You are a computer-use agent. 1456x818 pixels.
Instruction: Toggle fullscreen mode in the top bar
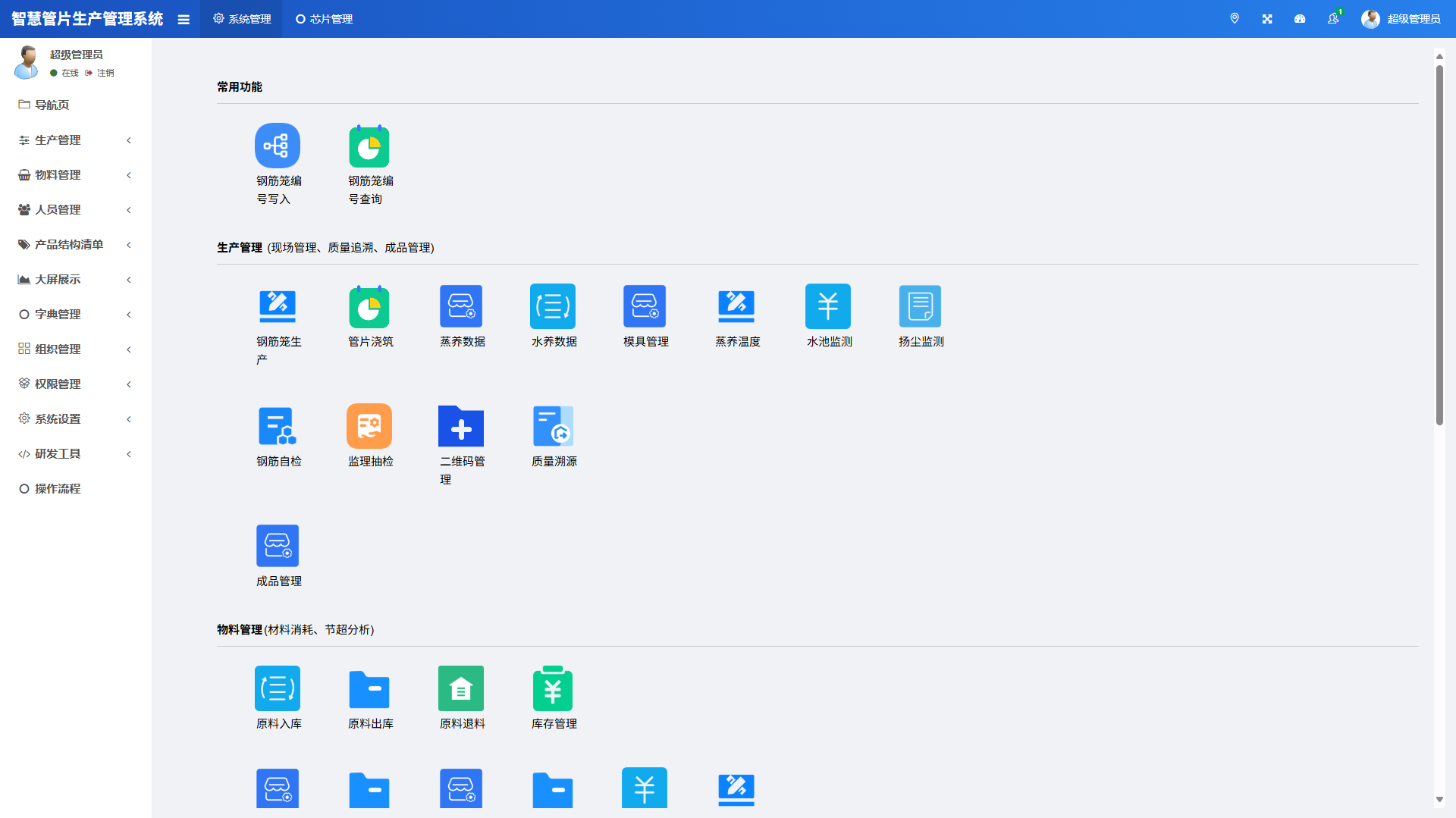[x=1267, y=19]
